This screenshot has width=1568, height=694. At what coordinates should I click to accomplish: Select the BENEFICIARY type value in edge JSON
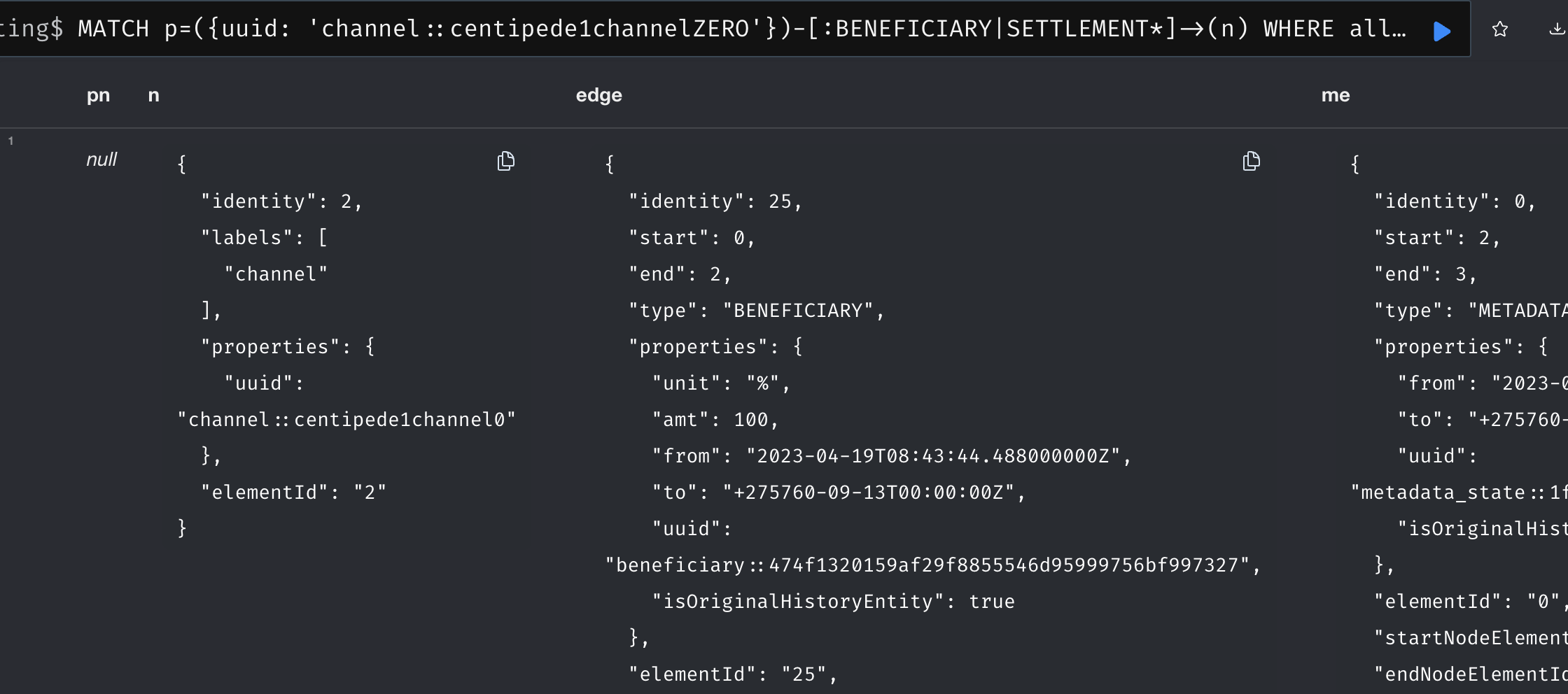[x=803, y=310]
